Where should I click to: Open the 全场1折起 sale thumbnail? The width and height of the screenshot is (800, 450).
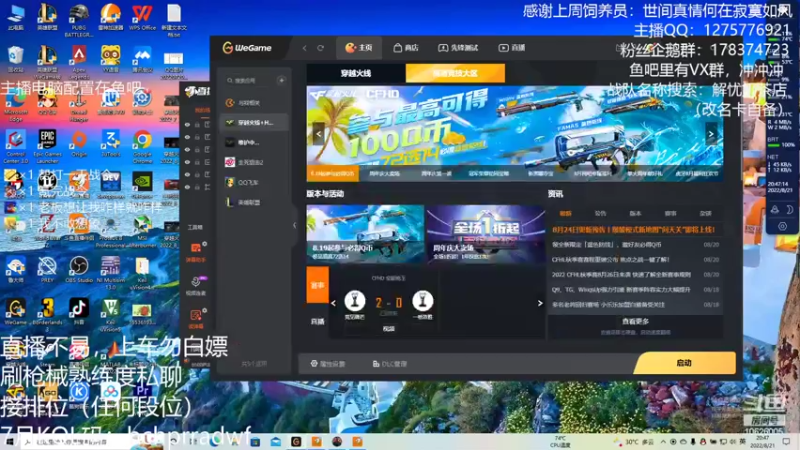(x=486, y=234)
